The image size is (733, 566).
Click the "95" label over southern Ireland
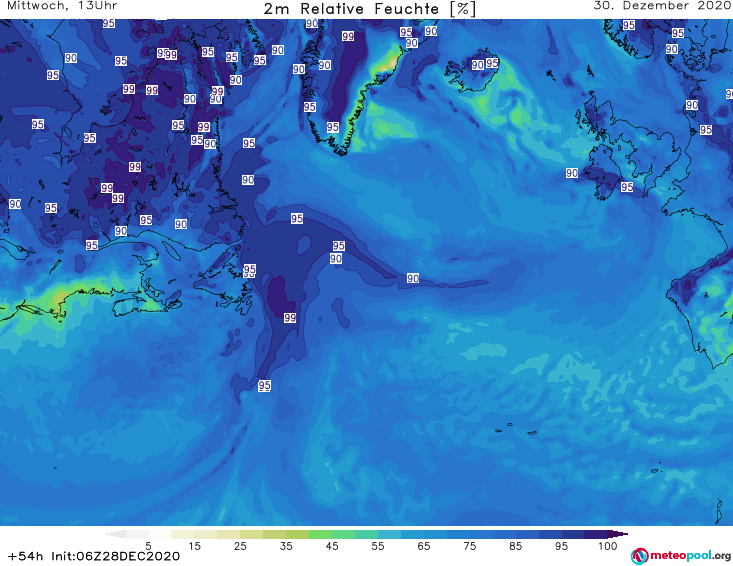627,187
